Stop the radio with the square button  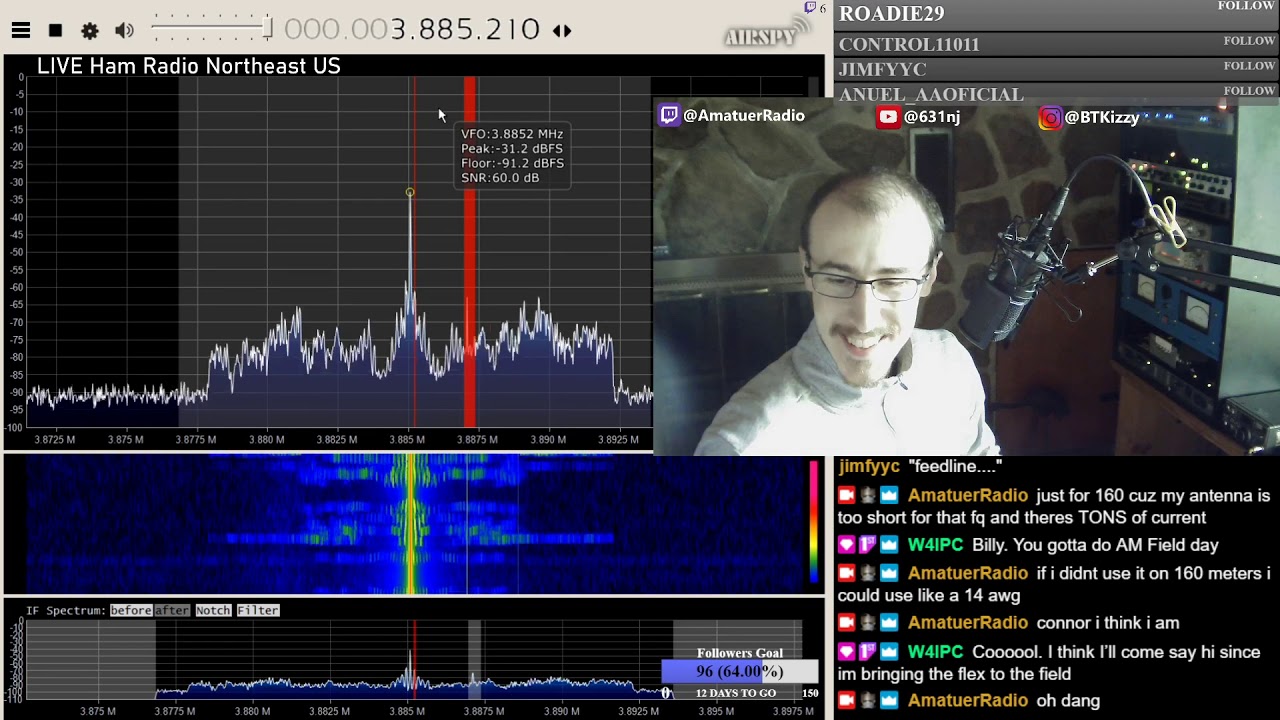(56, 31)
